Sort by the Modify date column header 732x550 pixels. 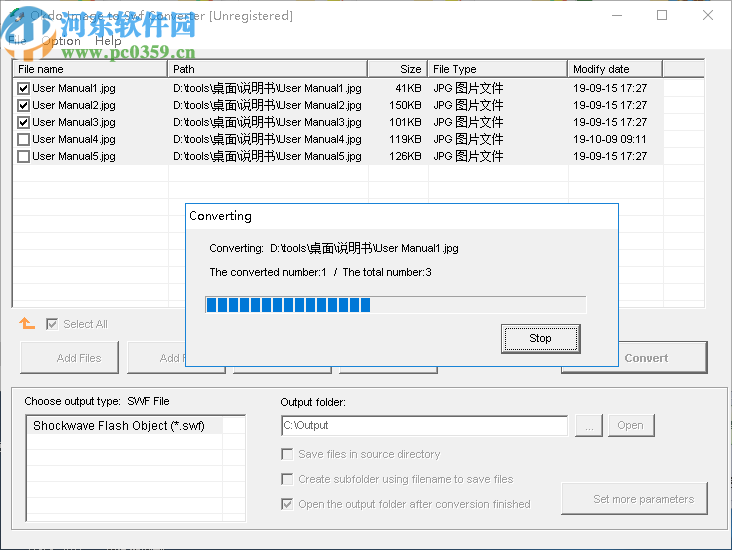click(x=615, y=69)
